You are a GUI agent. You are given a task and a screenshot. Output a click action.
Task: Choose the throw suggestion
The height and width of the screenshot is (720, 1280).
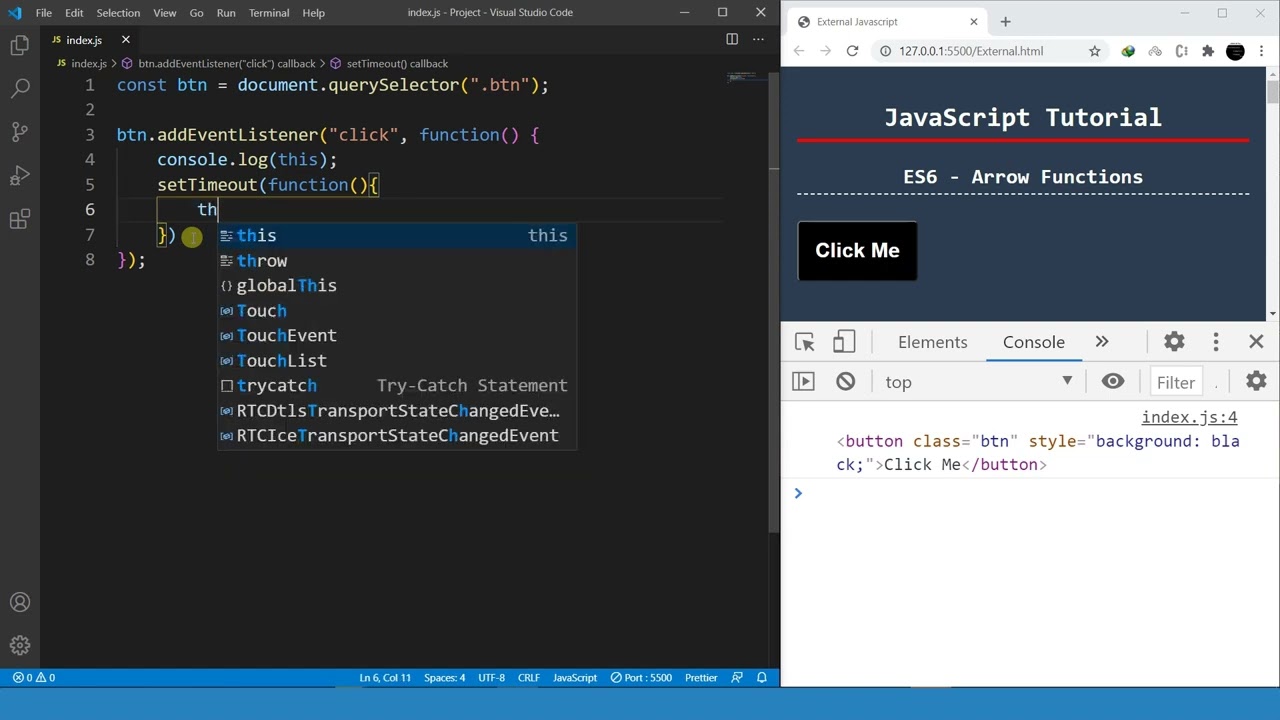click(397, 261)
